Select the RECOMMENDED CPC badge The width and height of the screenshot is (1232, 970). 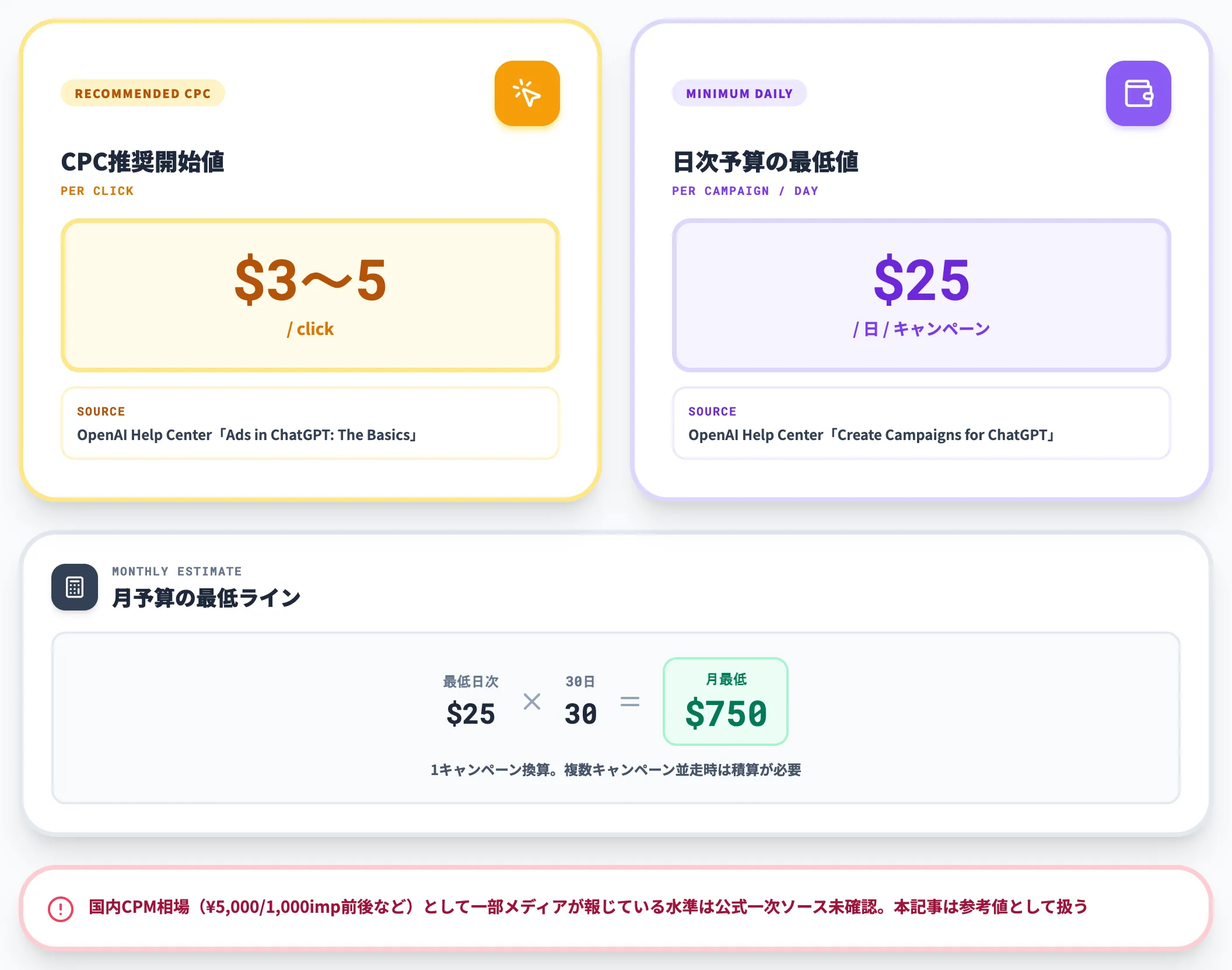pyautogui.click(x=143, y=93)
